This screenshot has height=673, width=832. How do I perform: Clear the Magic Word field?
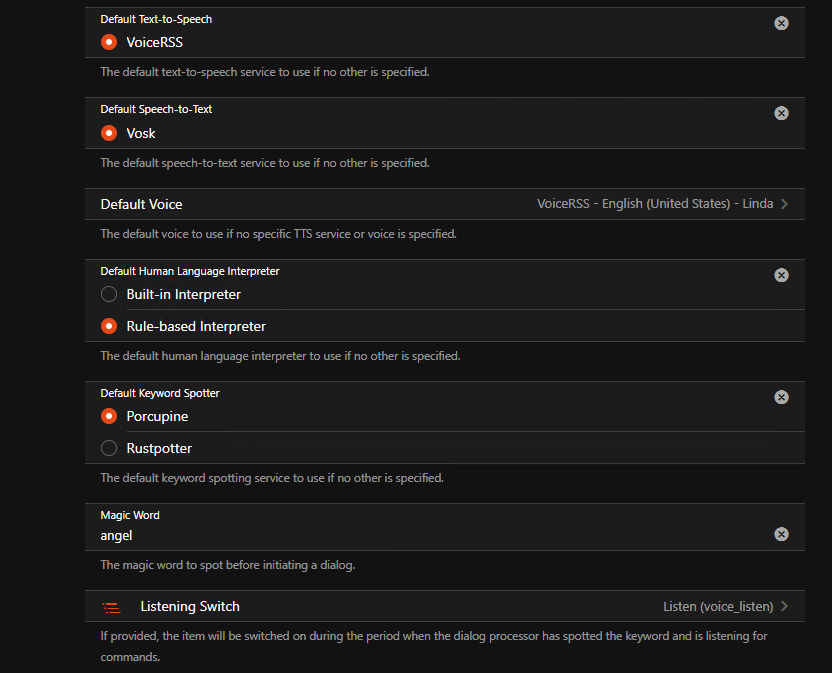[x=781, y=534]
